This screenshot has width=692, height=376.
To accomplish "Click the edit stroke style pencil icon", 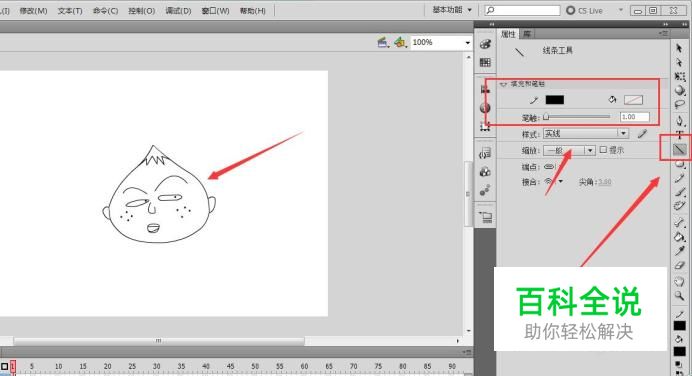I will click(642, 134).
